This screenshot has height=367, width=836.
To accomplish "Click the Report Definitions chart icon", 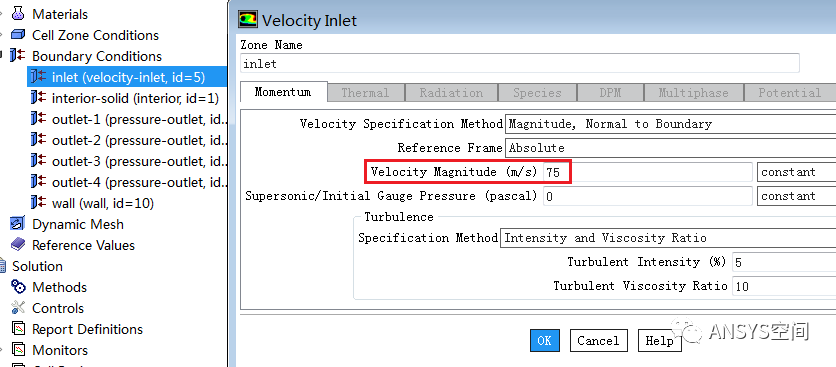I will click(19, 329).
